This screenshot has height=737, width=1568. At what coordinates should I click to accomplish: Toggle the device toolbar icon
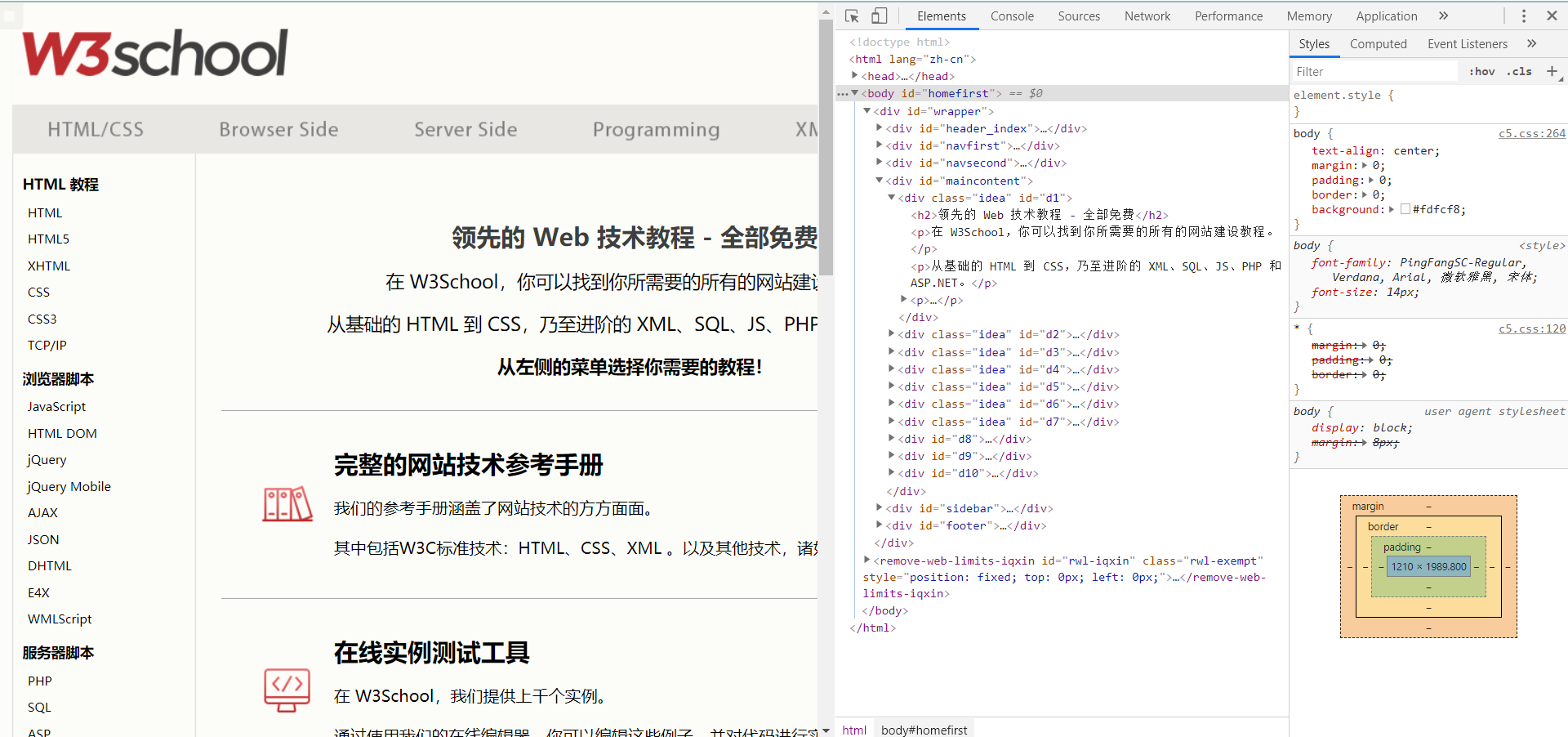tap(879, 16)
